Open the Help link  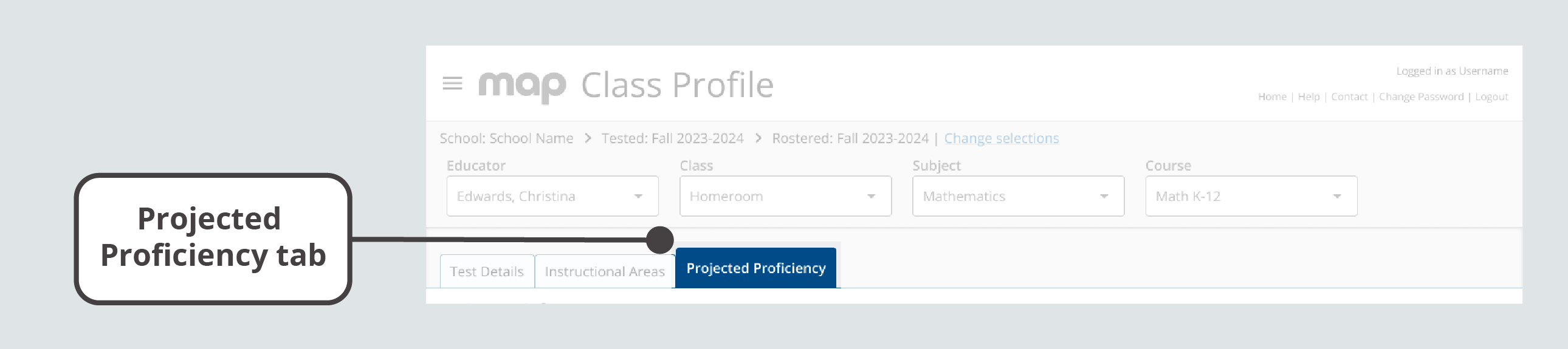coord(1308,97)
